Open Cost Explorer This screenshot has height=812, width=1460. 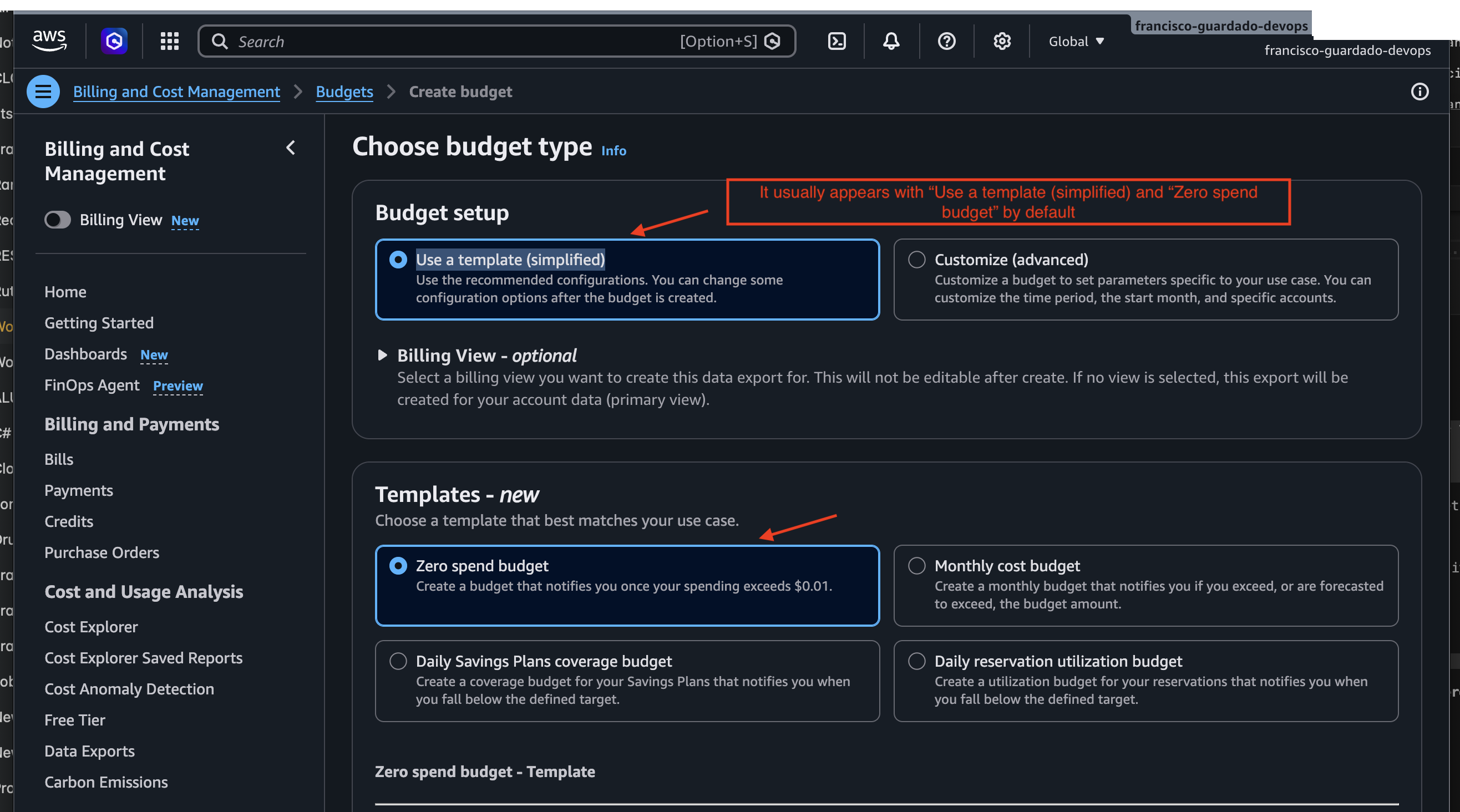pyautogui.click(x=91, y=627)
